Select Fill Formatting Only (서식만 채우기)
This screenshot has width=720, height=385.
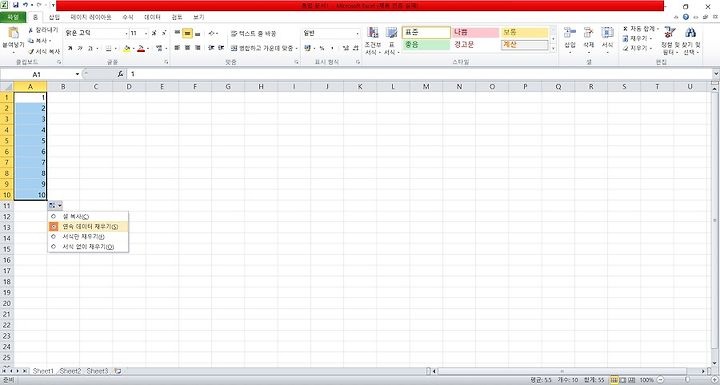tap(88, 237)
